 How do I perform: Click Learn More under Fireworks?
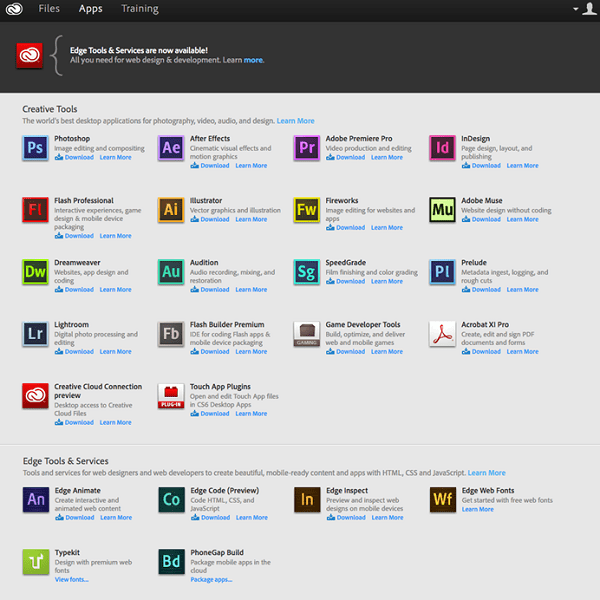(x=387, y=228)
